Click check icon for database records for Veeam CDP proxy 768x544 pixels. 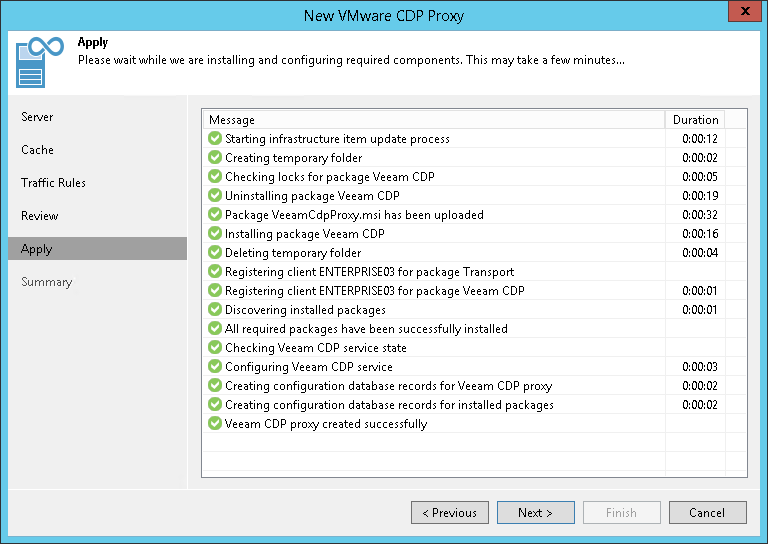215,385
